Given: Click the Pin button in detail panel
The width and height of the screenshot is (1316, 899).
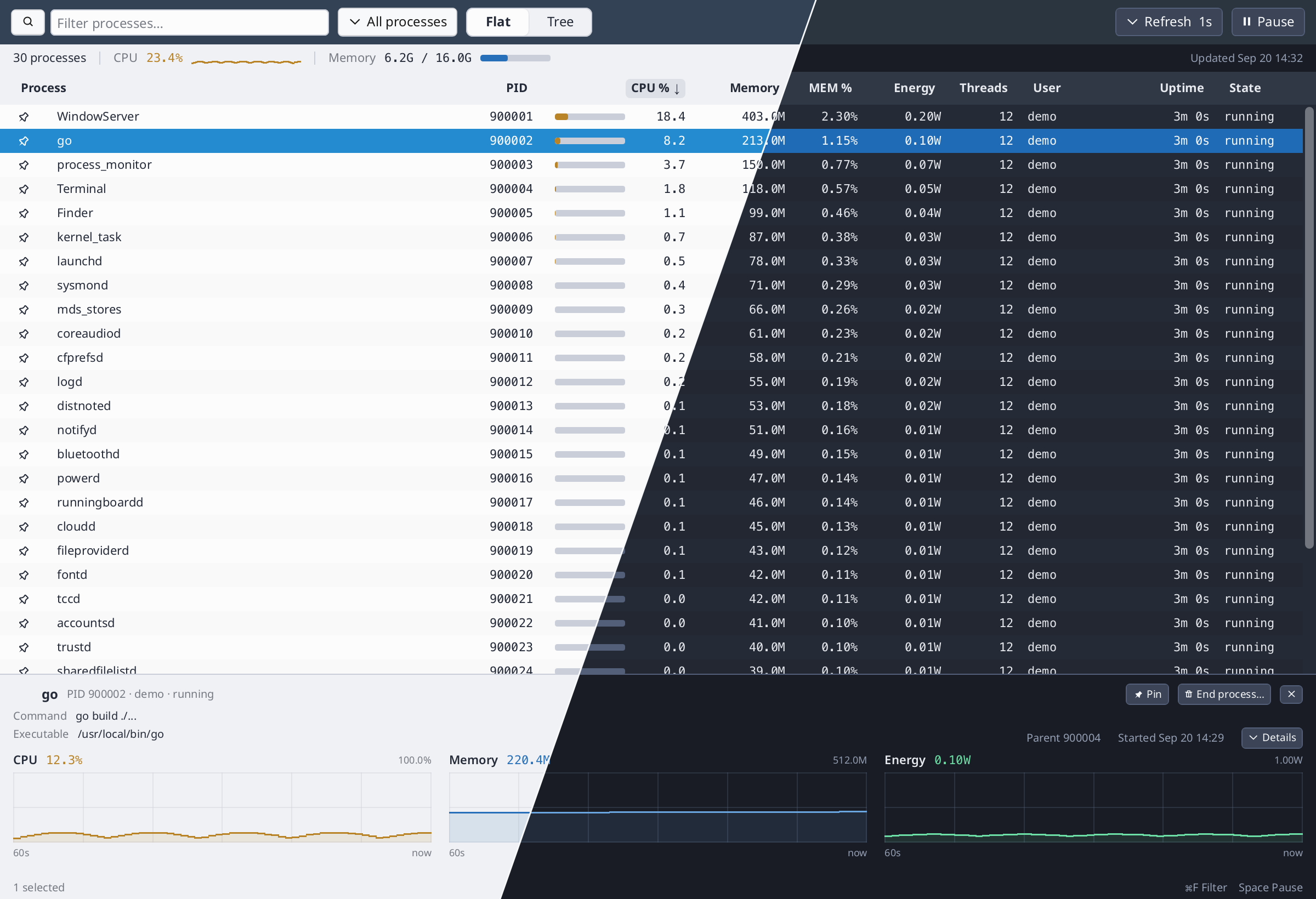Looking at the screenshot, I should coord(1147,694).
